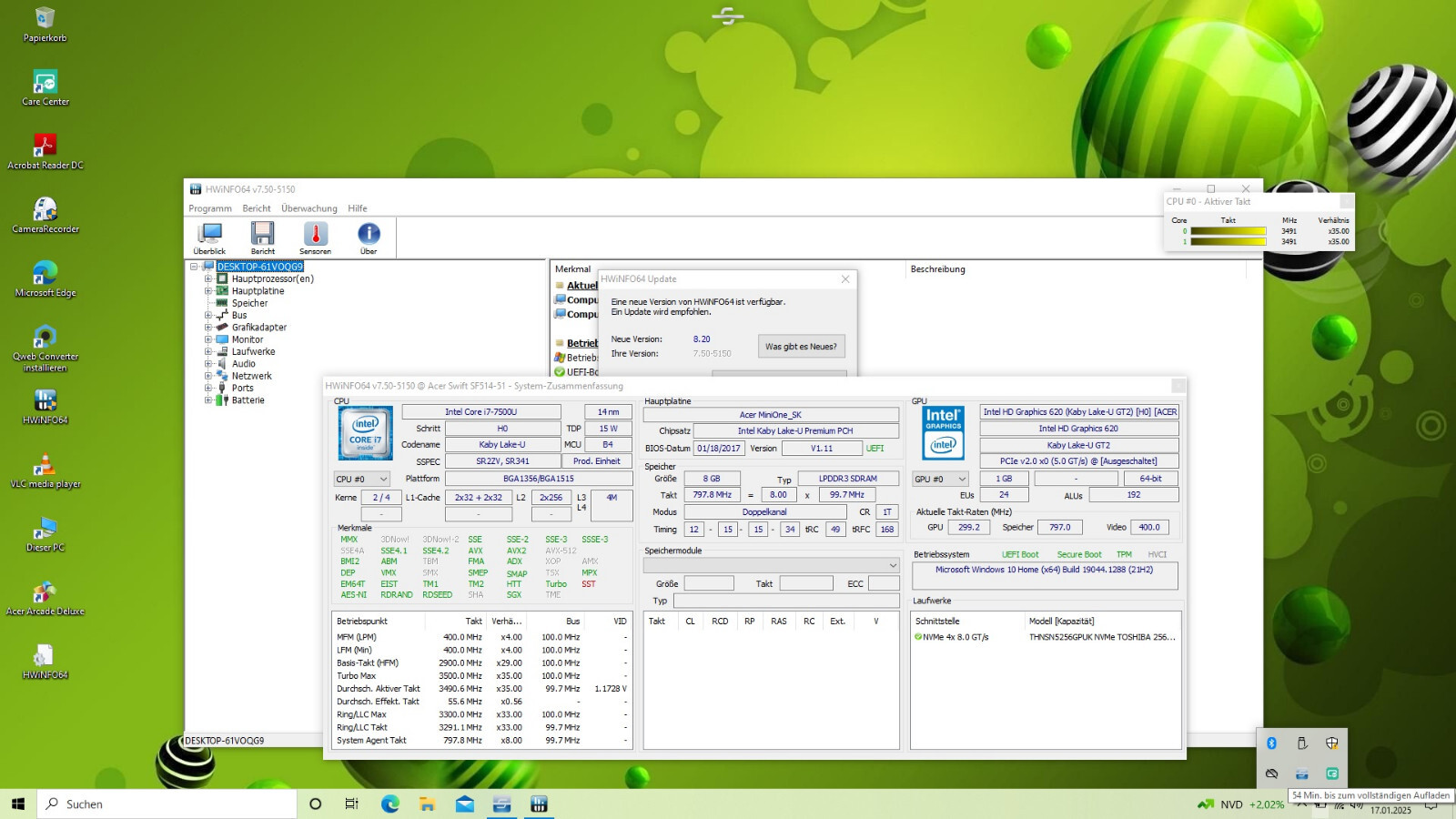This screenshot has height=819, width=1456.
Task: Click the Intel Core i7 logo image
Action: pyautogui.click(x=365, y=433)
